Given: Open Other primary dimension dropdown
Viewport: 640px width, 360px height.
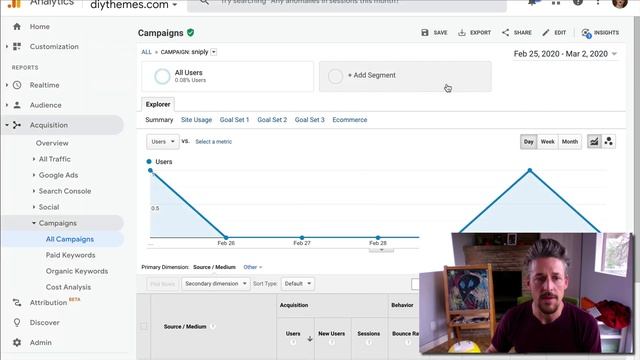Looking at the screenshot, I should click(x=253, y=267).
